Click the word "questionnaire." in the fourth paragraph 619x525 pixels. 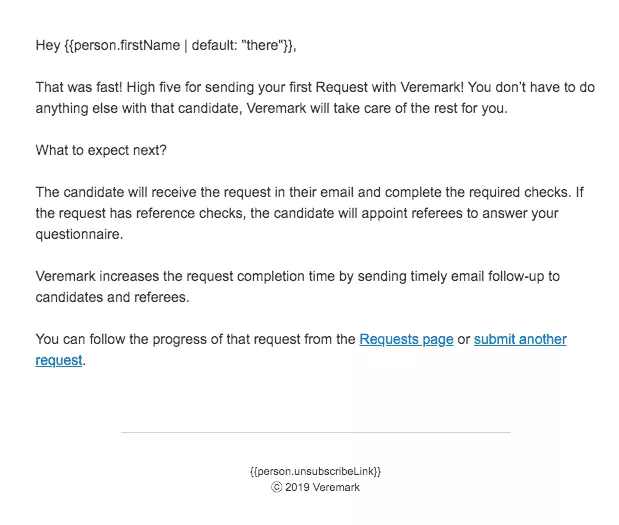coord(79,234)
